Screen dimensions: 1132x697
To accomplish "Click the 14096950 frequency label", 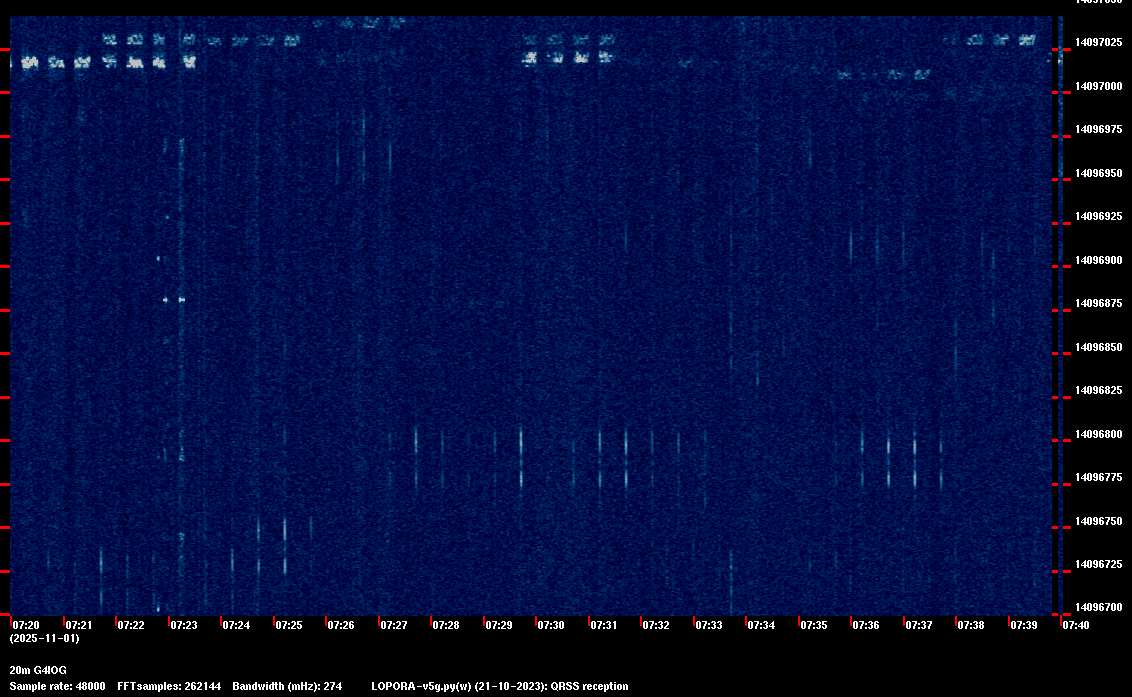I will point(1098,173).
